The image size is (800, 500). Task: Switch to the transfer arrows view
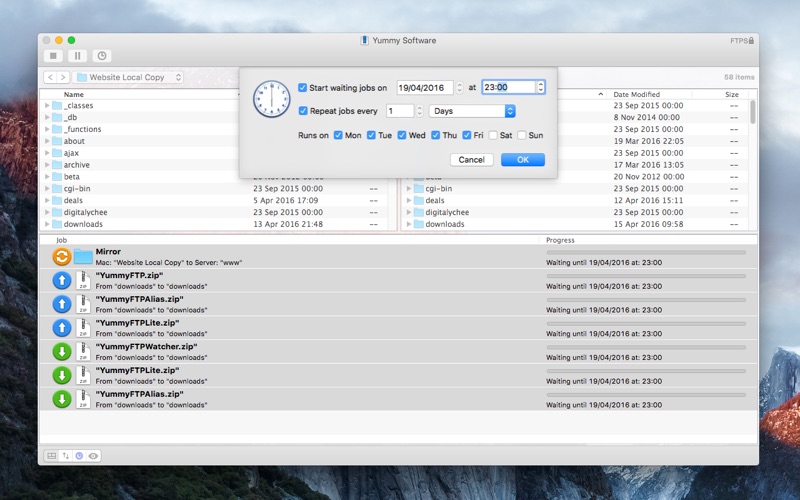(x=66, y=456)
